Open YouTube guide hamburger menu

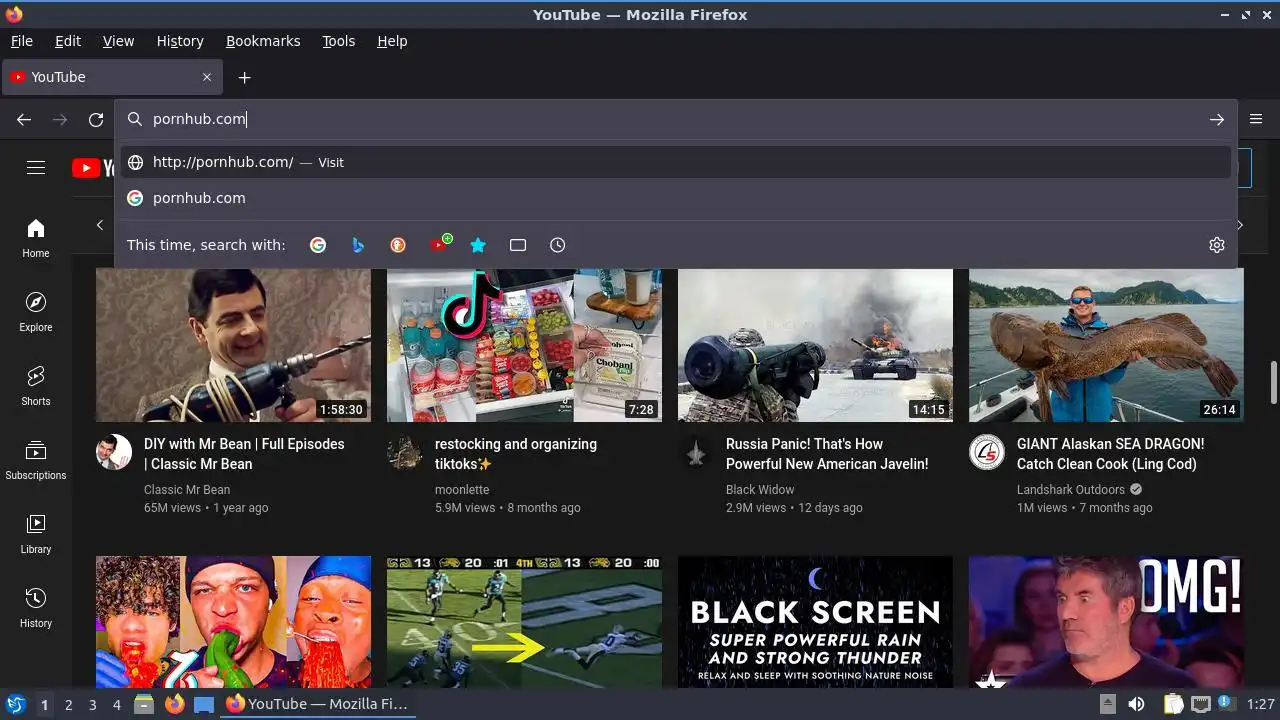click(36, 168)
